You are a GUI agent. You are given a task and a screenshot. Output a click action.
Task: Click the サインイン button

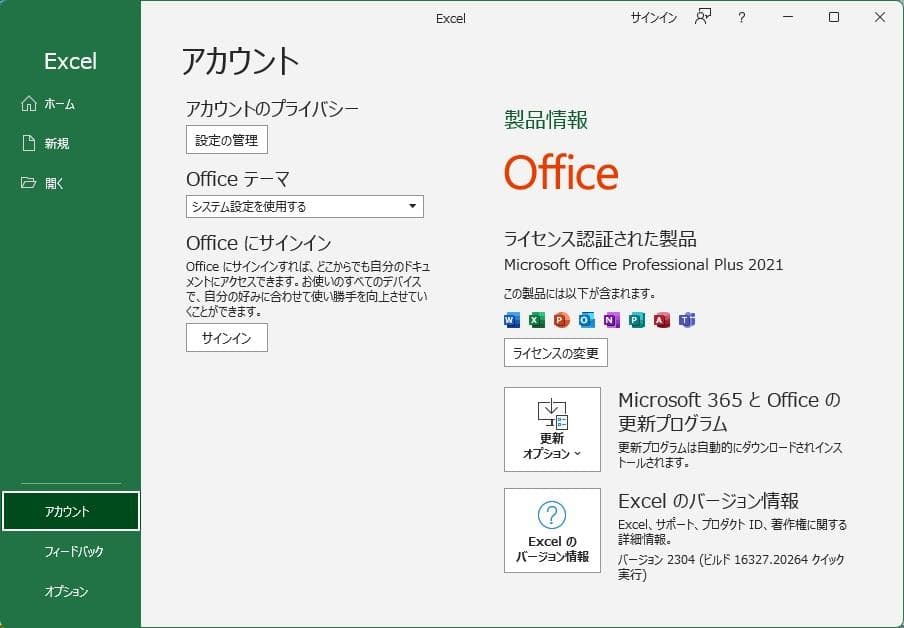(x=226, y=337)
